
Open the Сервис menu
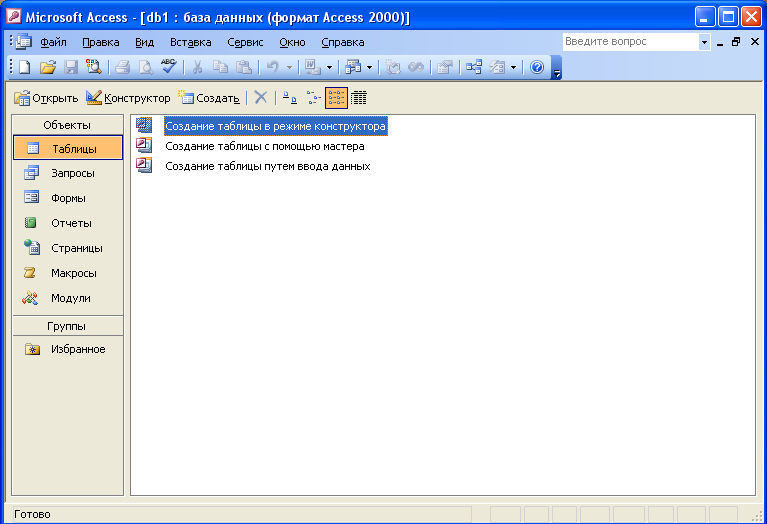coord(245,43)
